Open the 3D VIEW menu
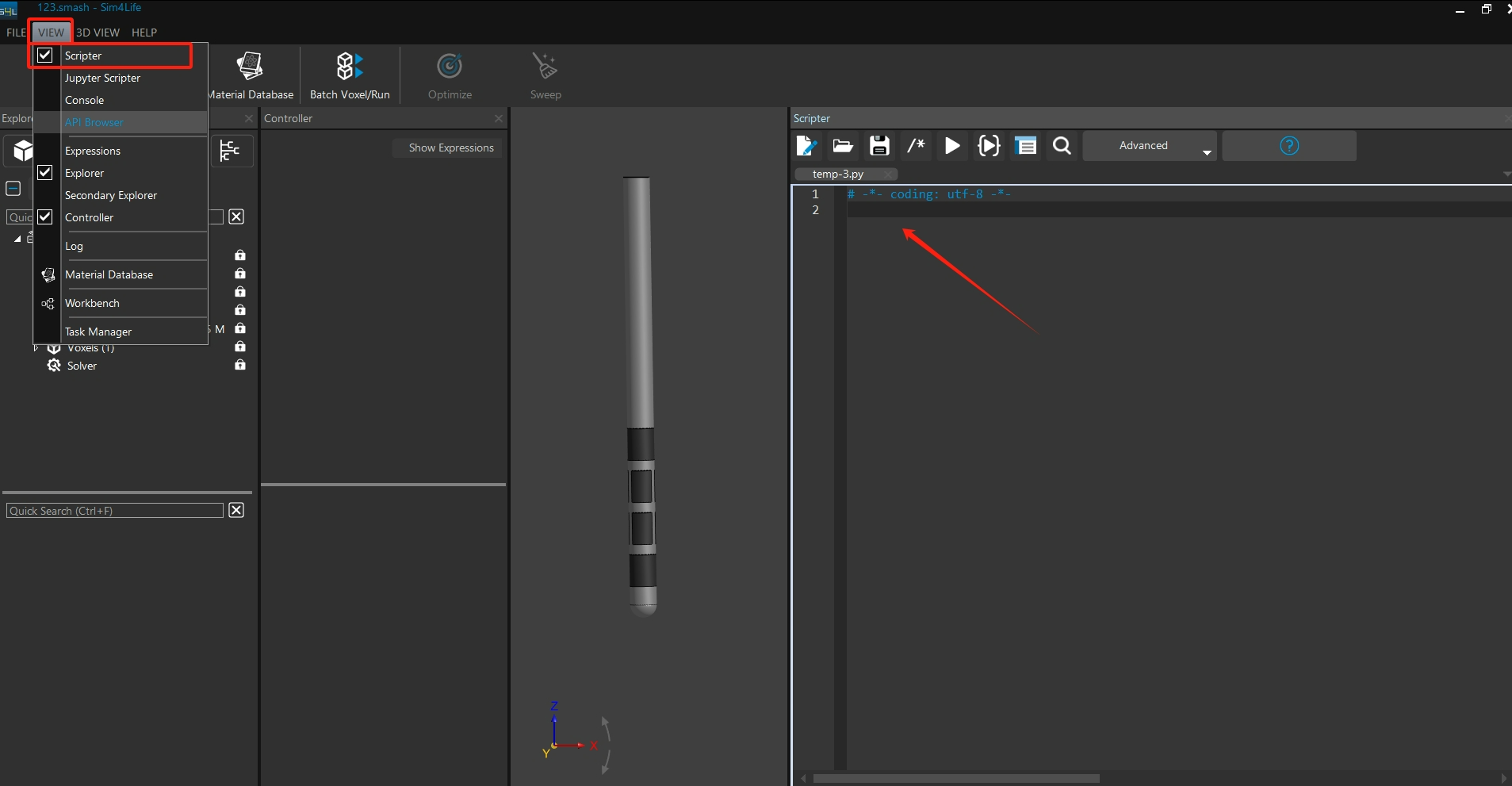Viewport: 1512px width, 786px height. pyautogui.click(x=98, y=33)
